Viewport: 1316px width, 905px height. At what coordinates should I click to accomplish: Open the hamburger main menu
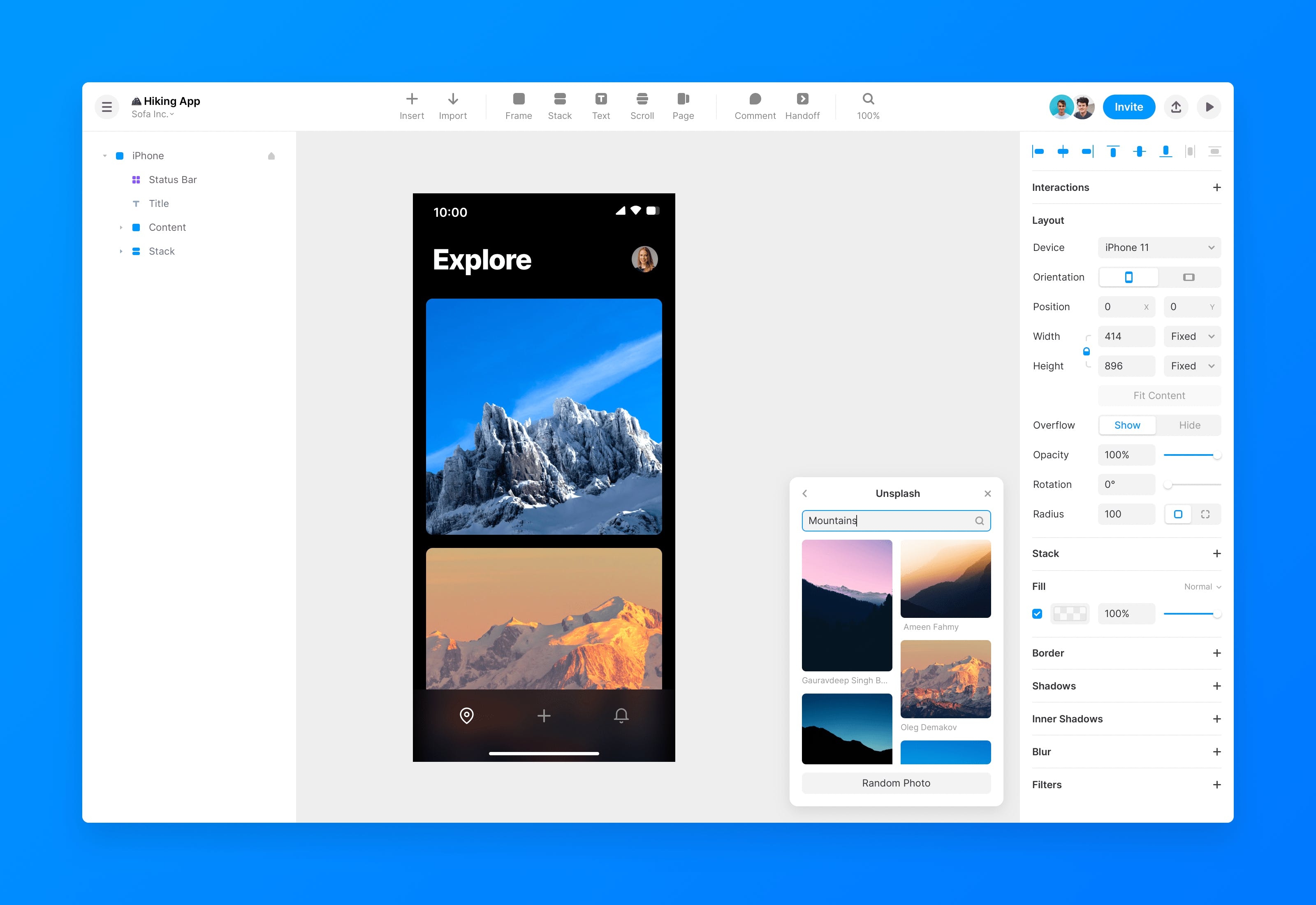click(x=107, y=107)
